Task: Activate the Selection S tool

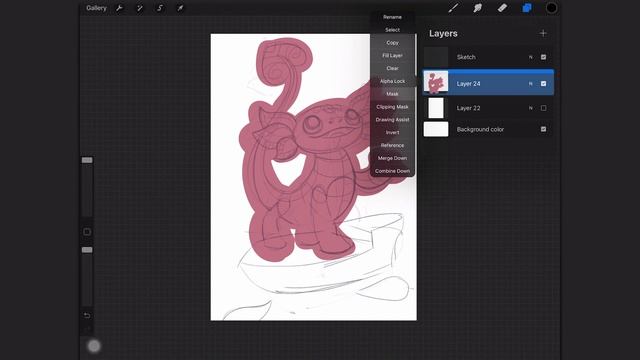Action: [160, 8]
